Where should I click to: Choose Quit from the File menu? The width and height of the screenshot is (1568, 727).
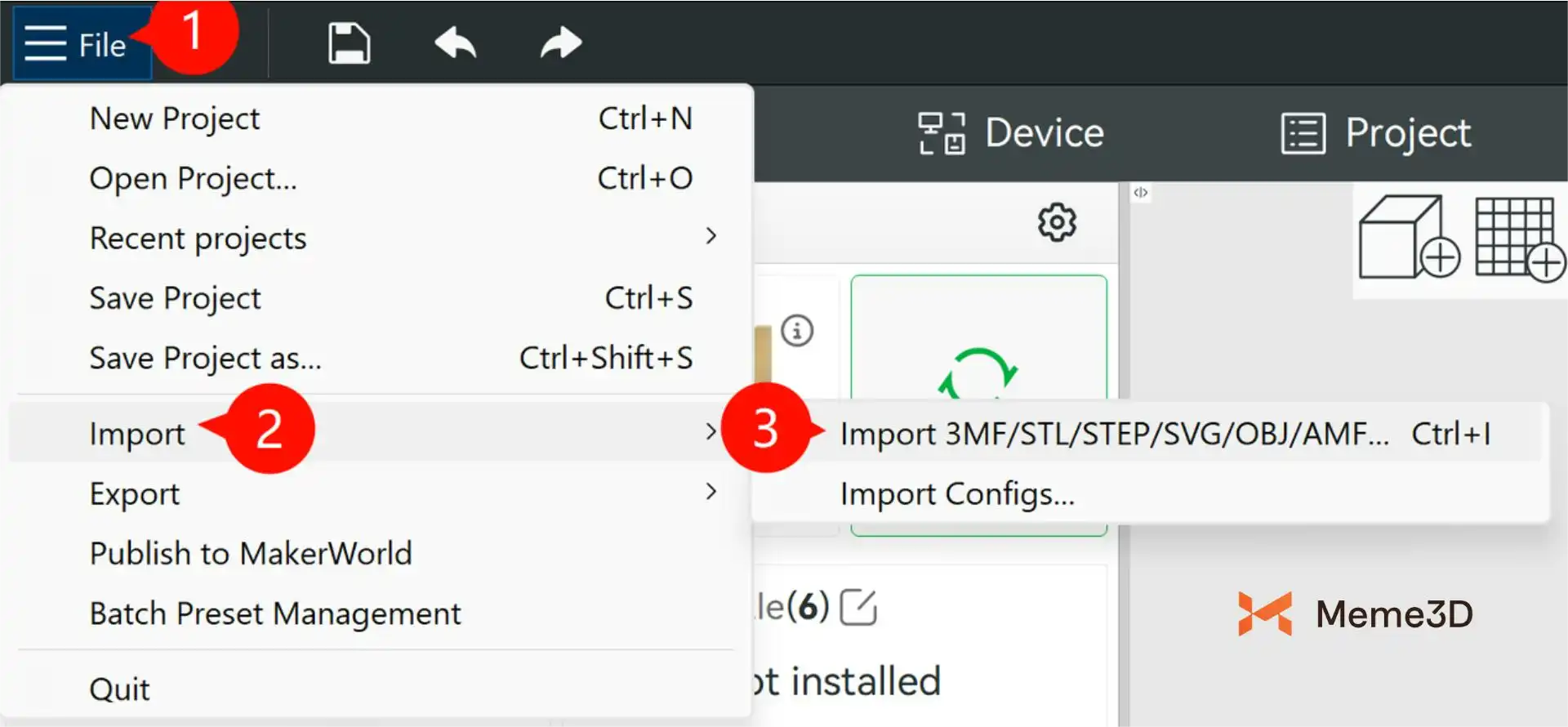click(120, 689)
